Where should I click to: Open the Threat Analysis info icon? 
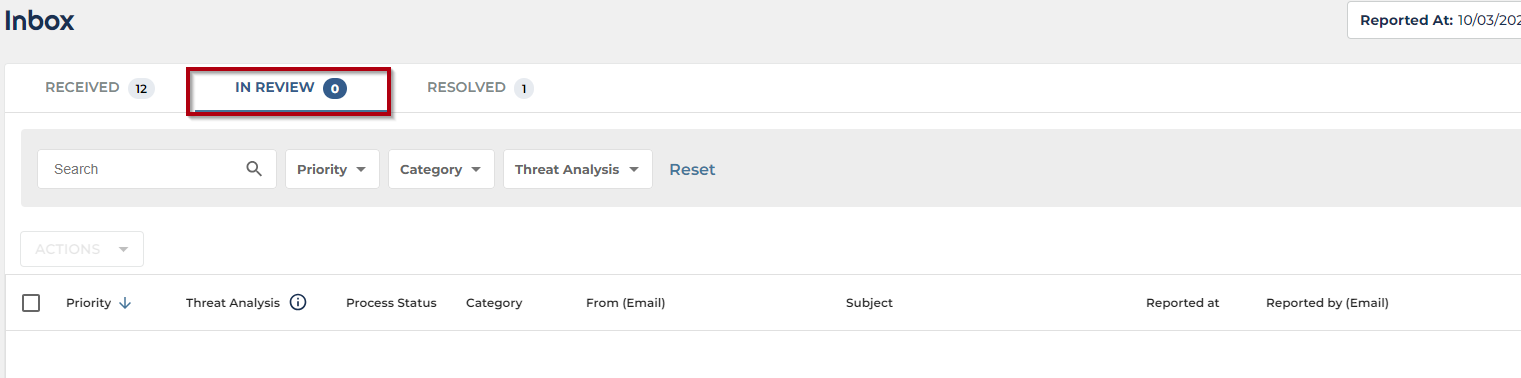click(x=298, y=302)
